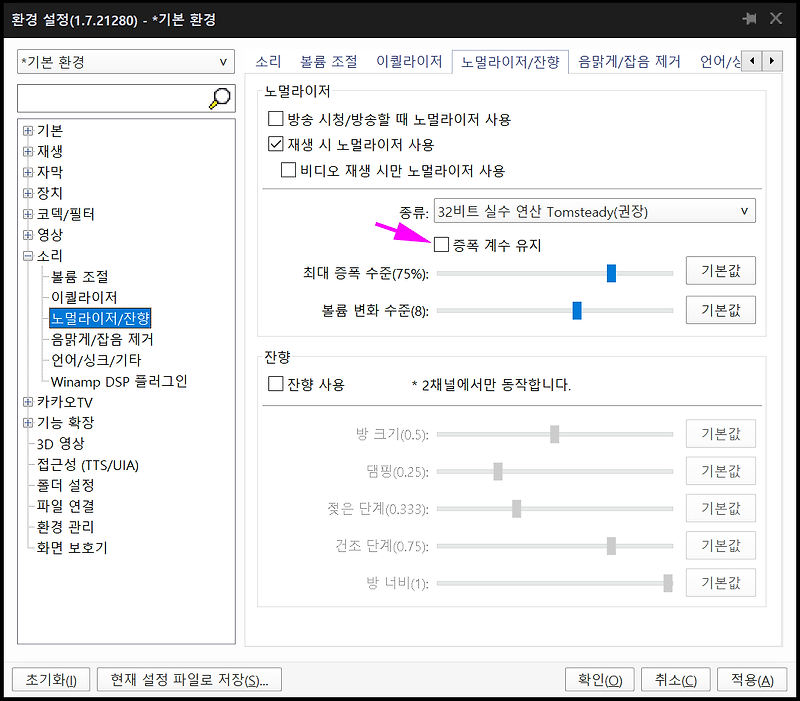Click the 방 크기 slider handle
This screenshot has height=701, width=800.
coord(555,434)
